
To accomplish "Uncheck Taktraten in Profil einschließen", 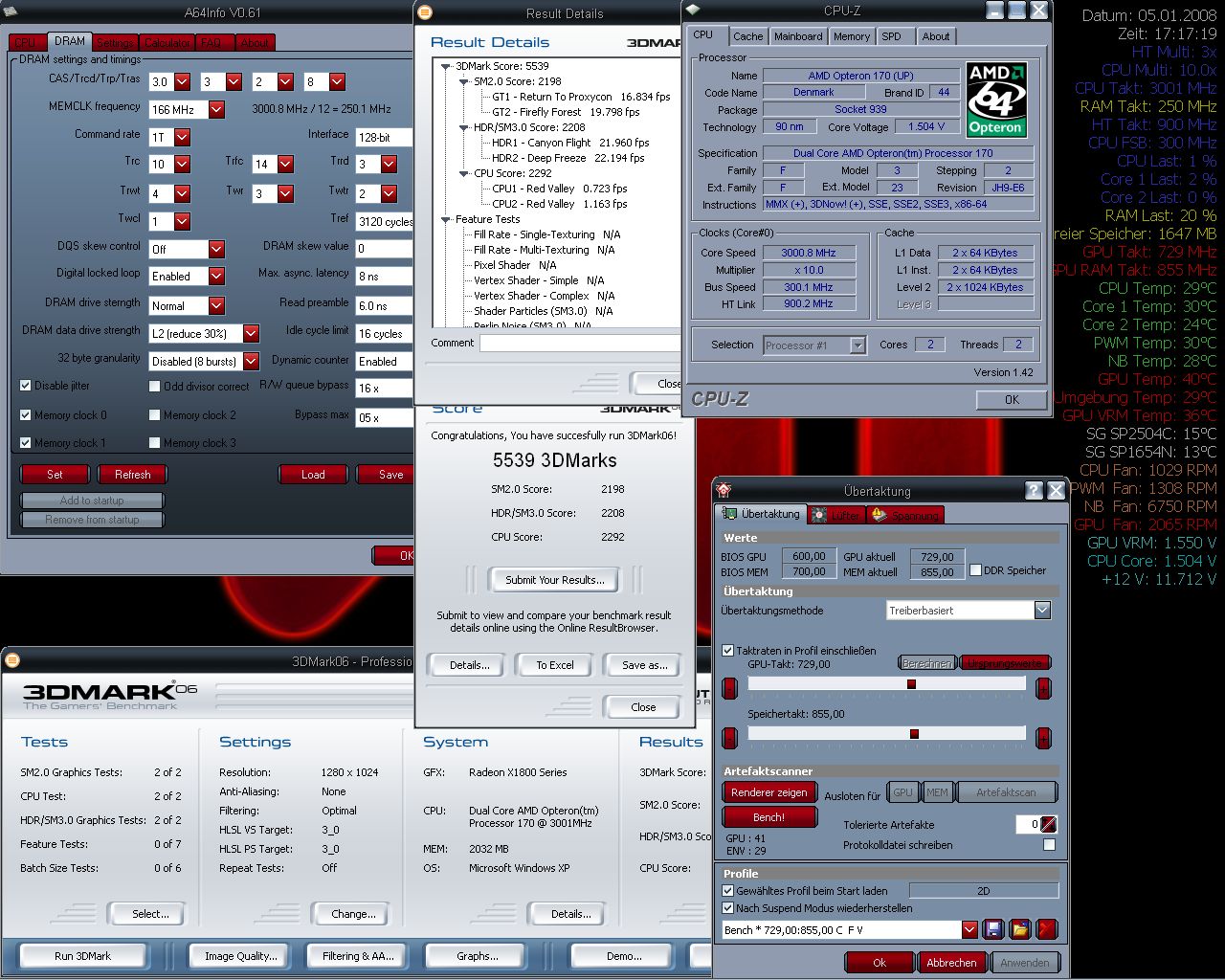I will click(x=727, y=651).
